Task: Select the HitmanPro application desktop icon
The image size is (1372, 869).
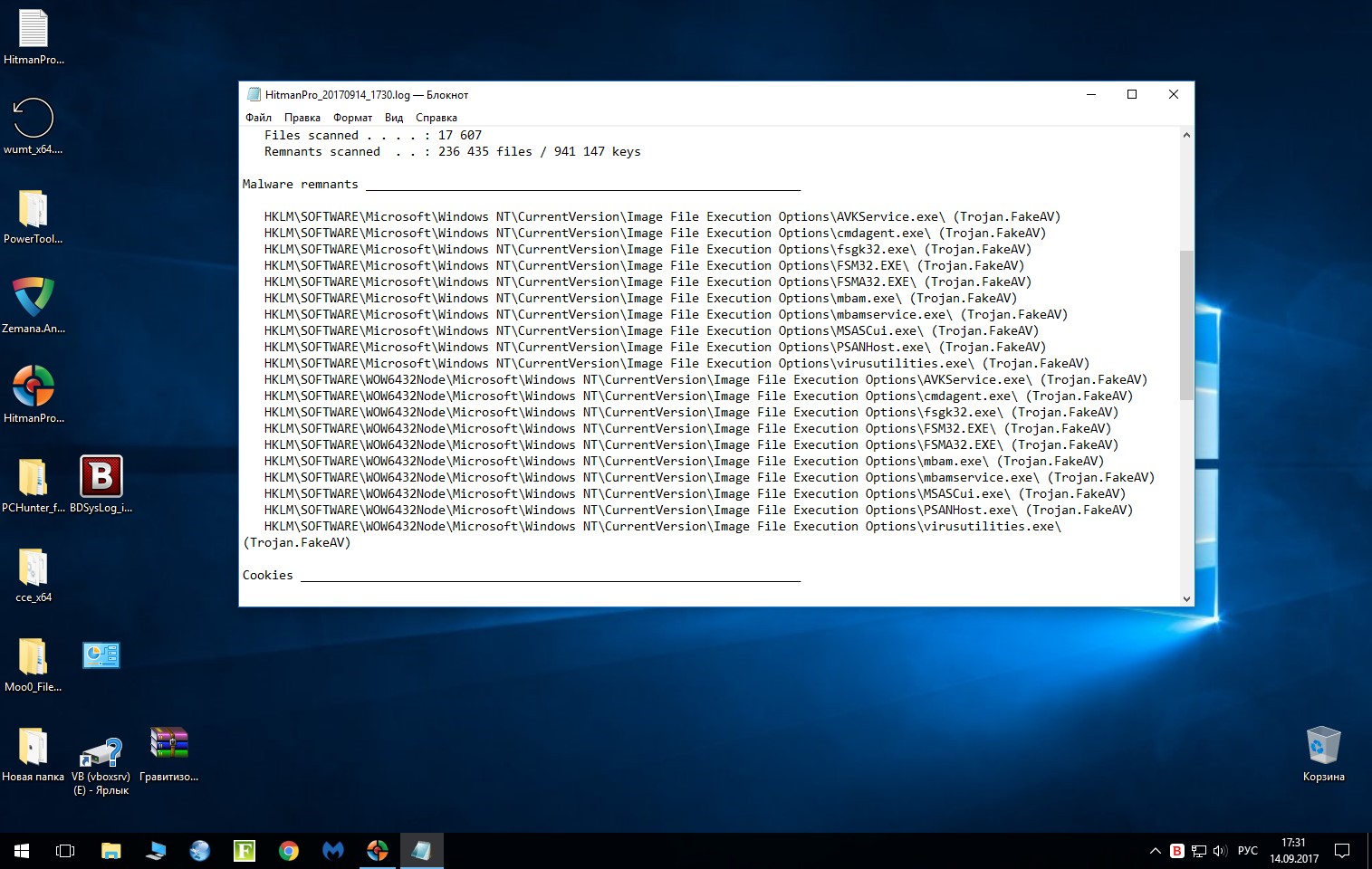Action: pos(34,387)
